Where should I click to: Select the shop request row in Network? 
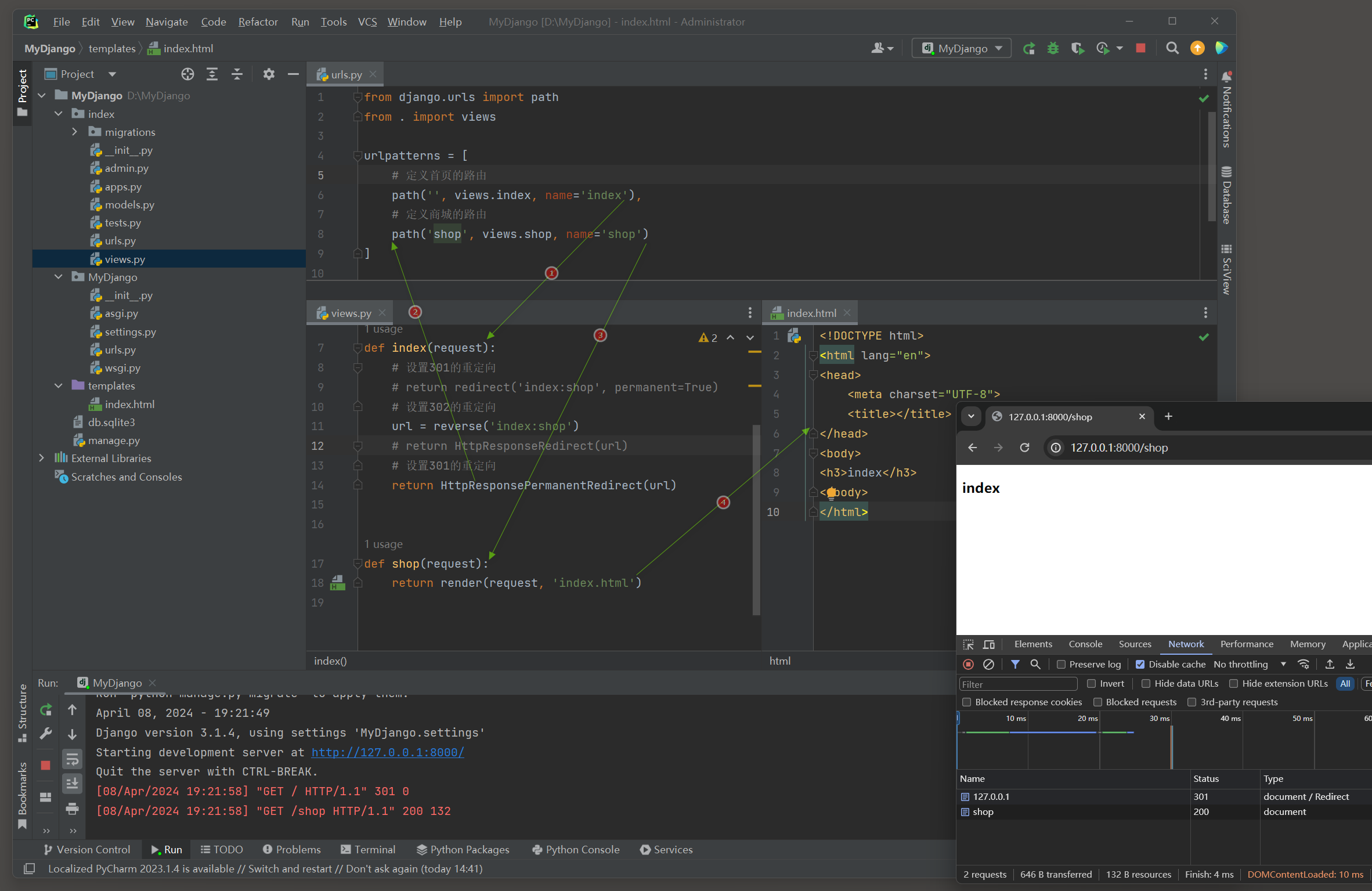coord(1164,811)
